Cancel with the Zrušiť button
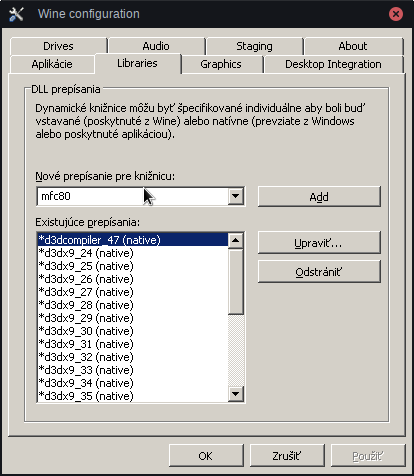 coord(287,456)
